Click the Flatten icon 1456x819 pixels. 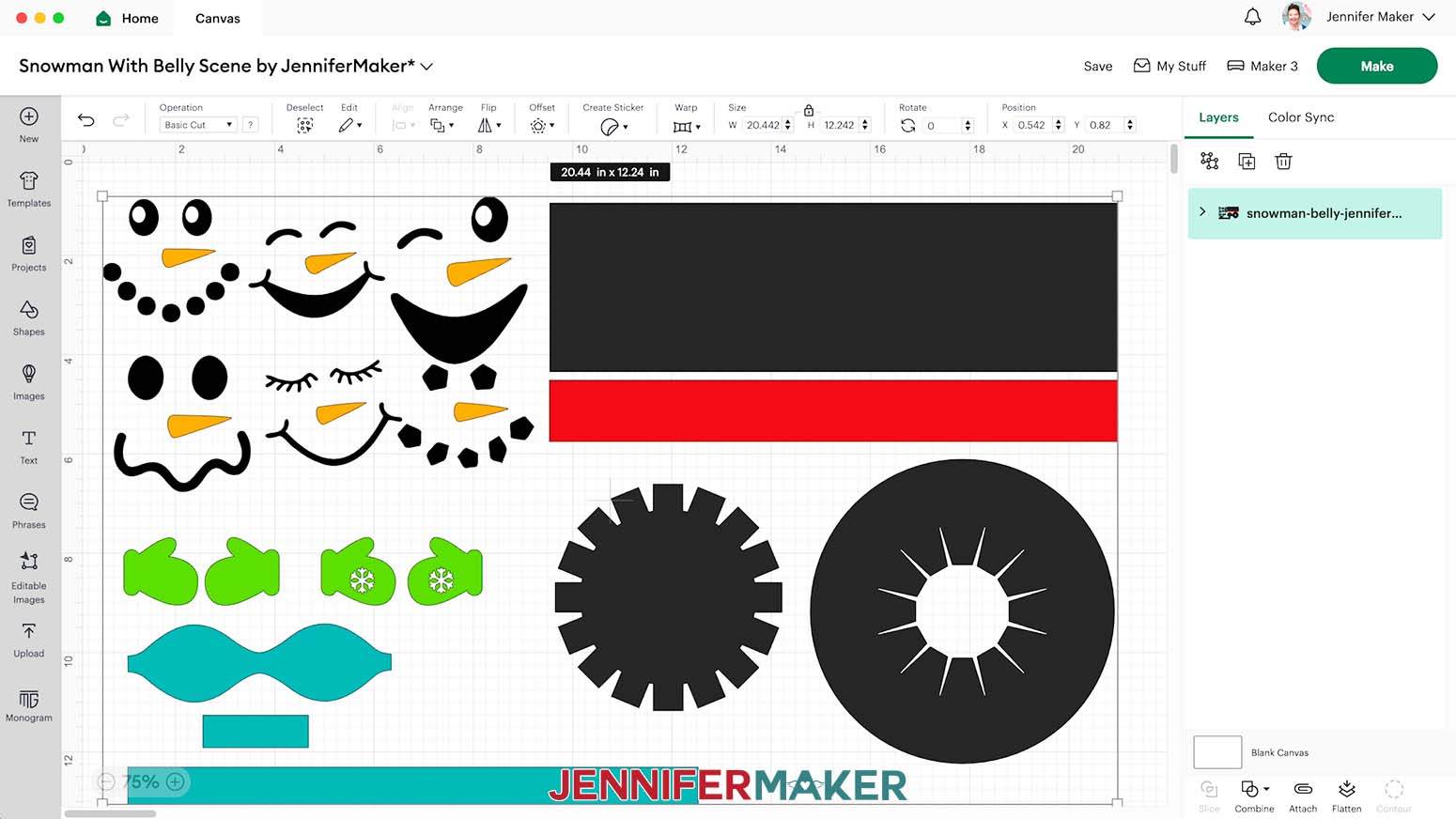1346,788
